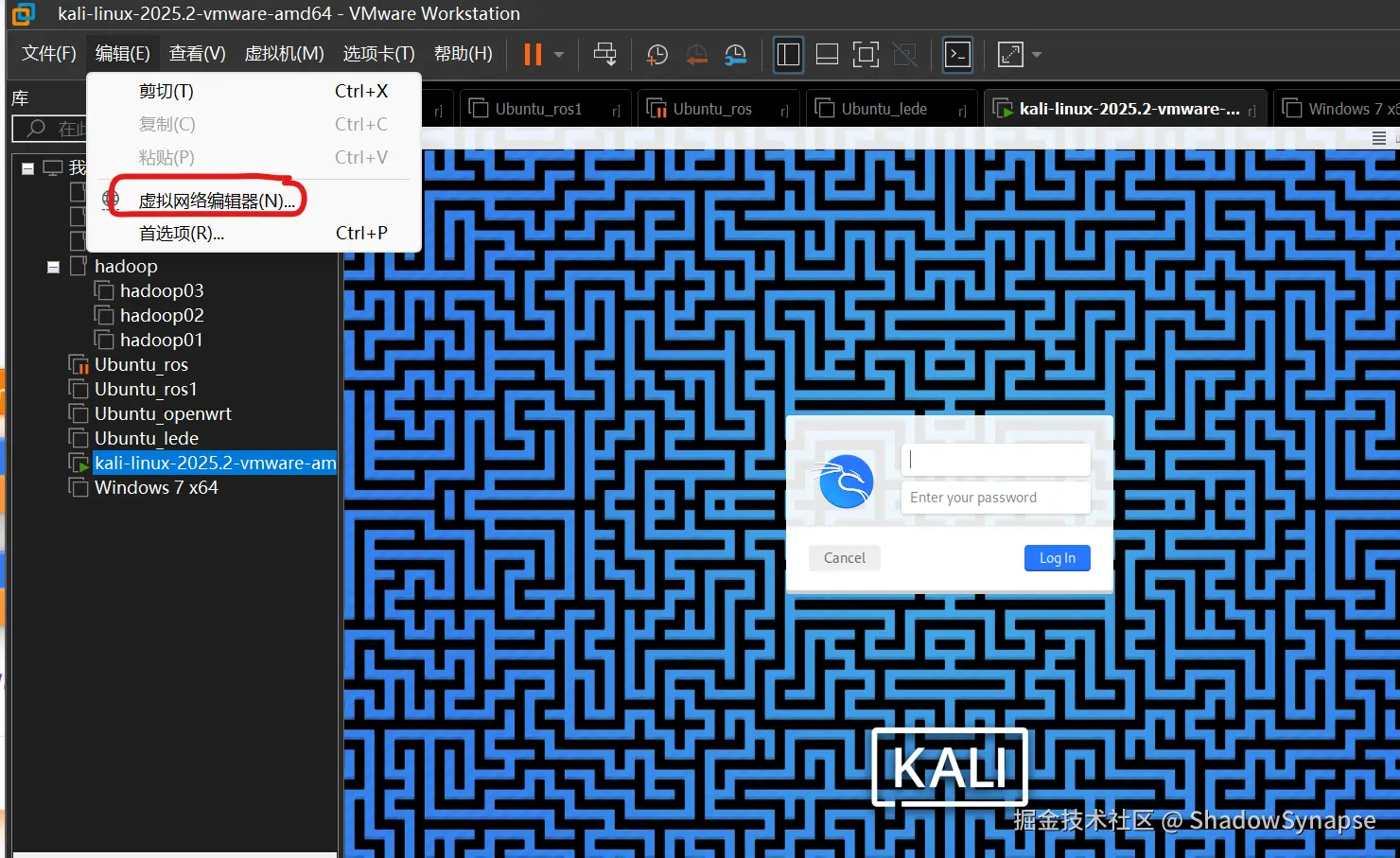Click the running VM icon beside kali-linux

click(x=79, y=464)
